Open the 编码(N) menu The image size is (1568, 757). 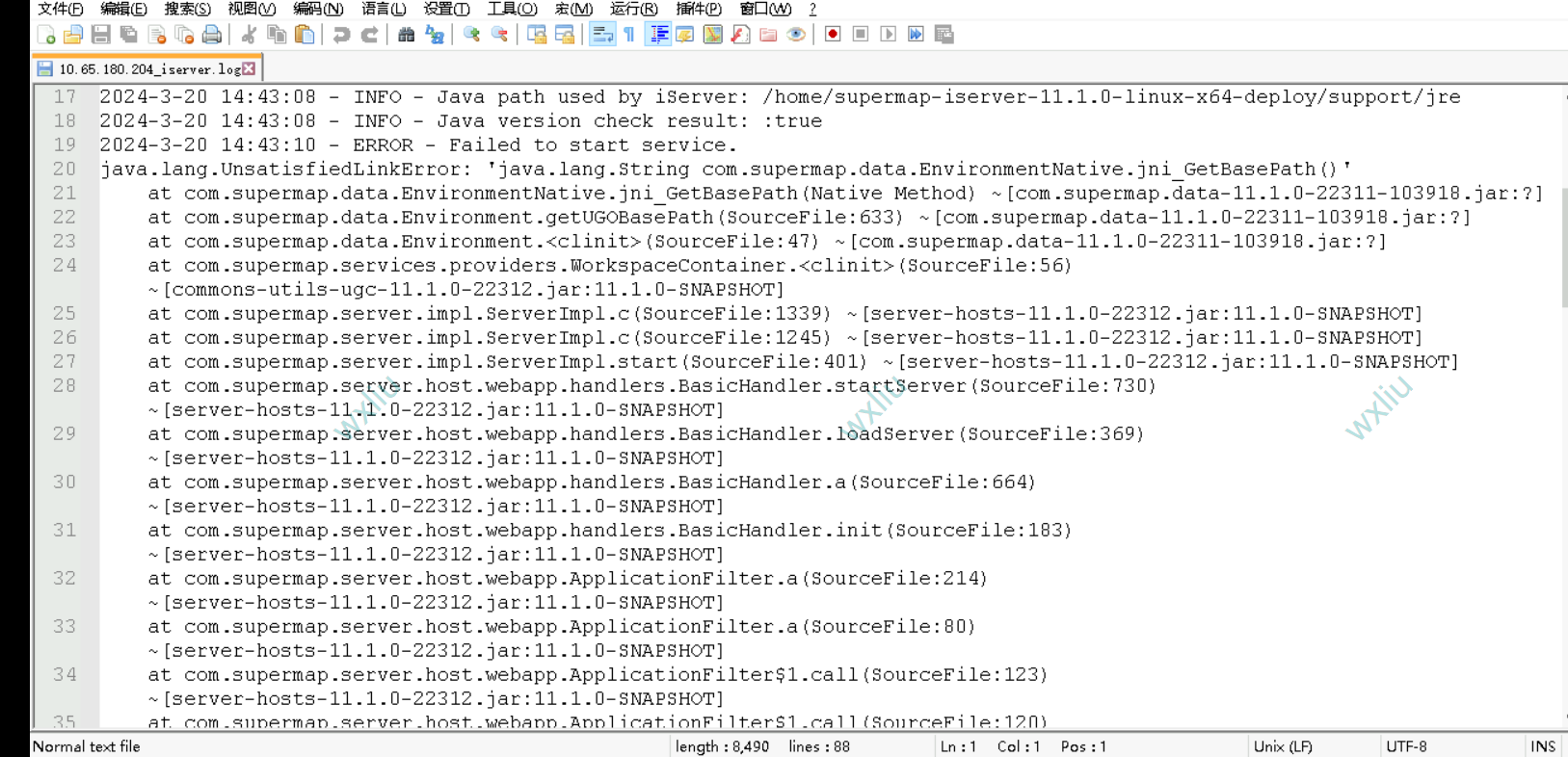pyautogui.click(x=318, y=9)
